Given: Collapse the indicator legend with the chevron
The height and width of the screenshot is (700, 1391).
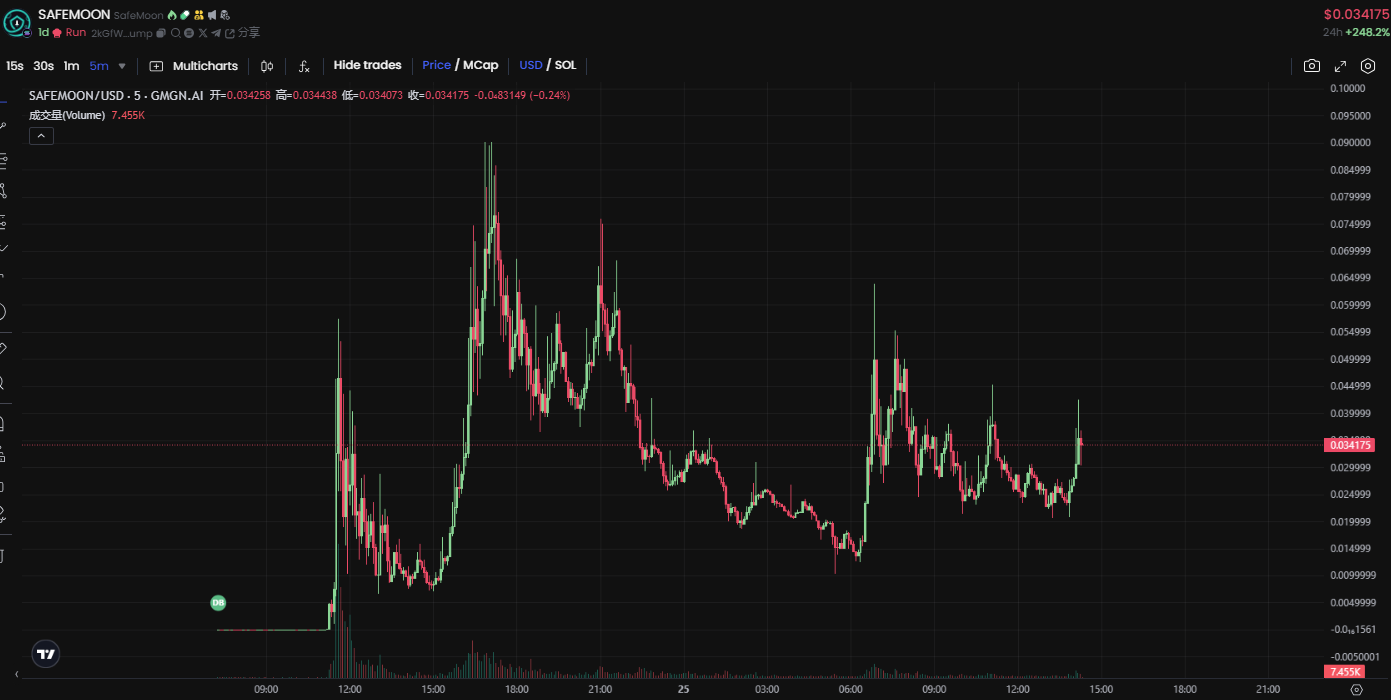Looking at the screenshot, I should 41,136.
